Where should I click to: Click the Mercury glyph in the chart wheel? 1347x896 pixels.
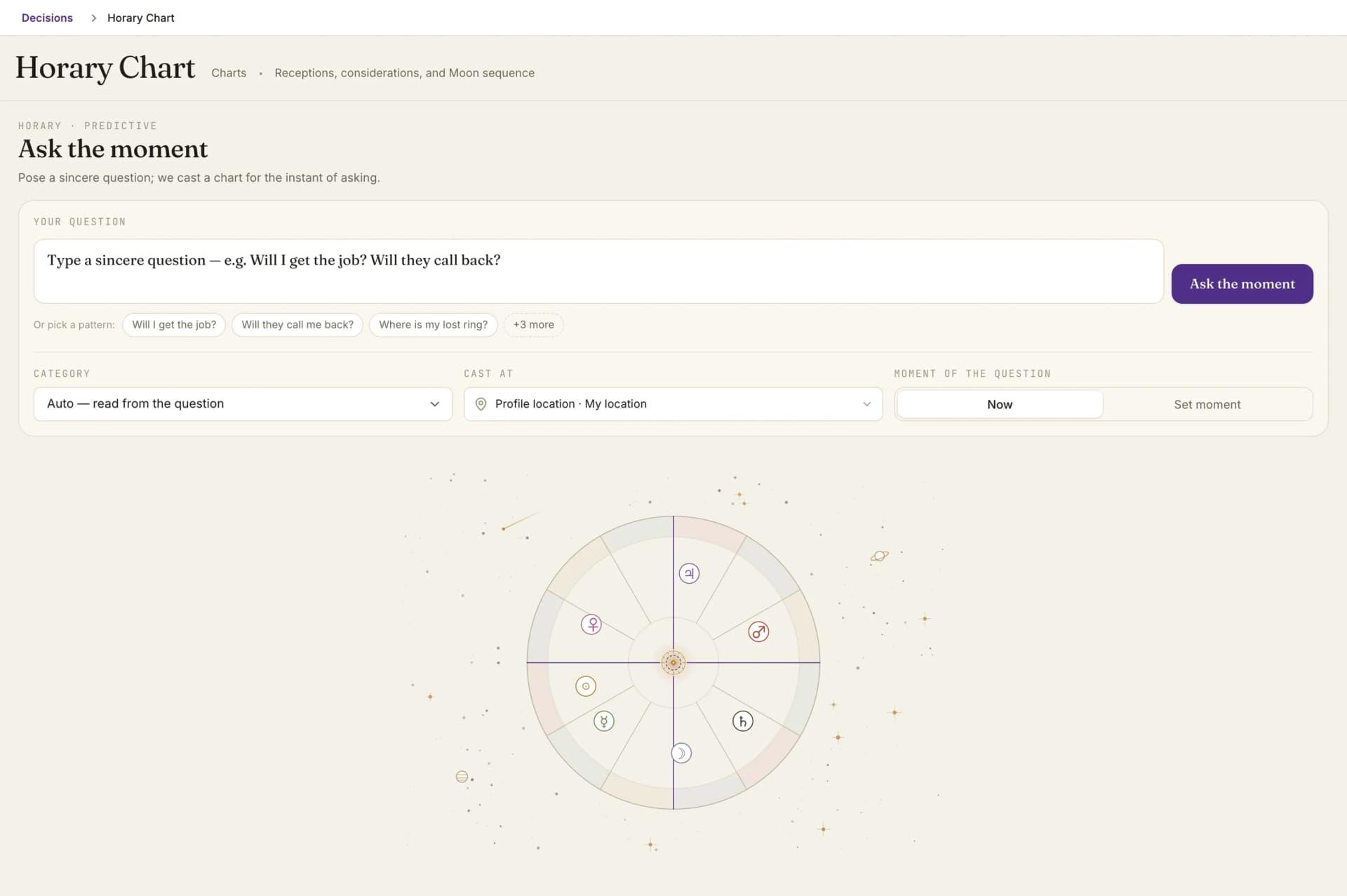tap(604, 721)
